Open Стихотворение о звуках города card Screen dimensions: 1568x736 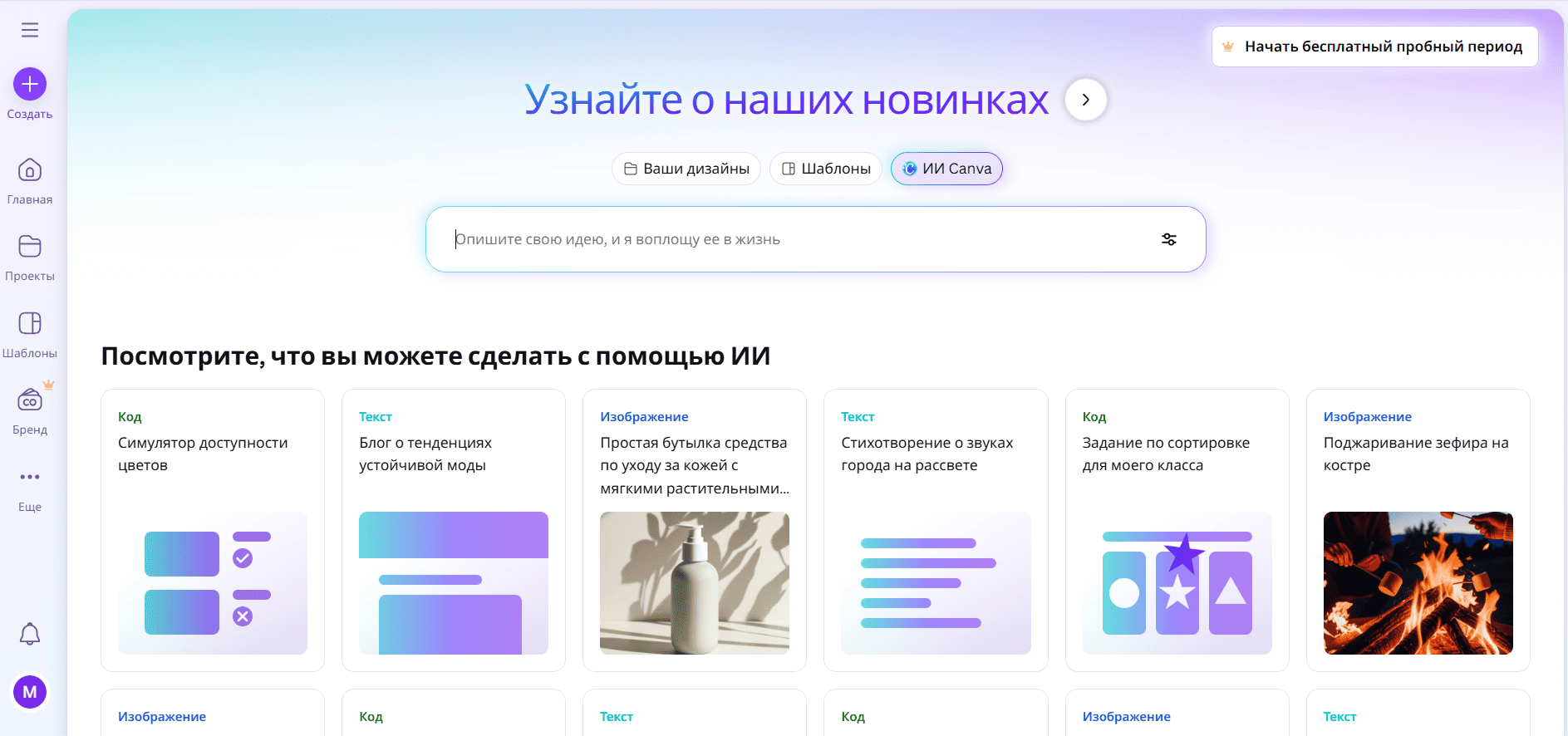(936, 530)
